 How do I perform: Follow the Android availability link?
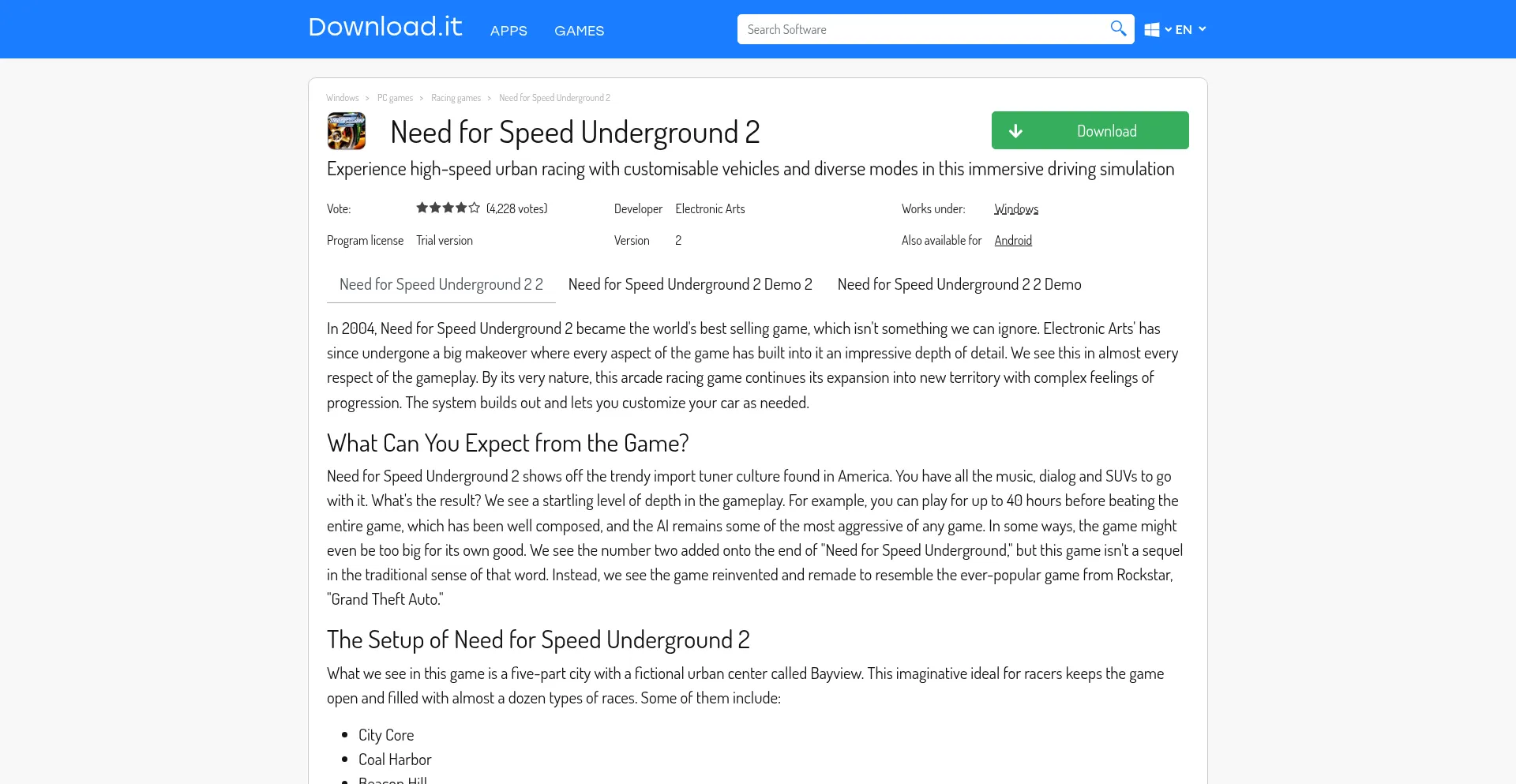1013,241
